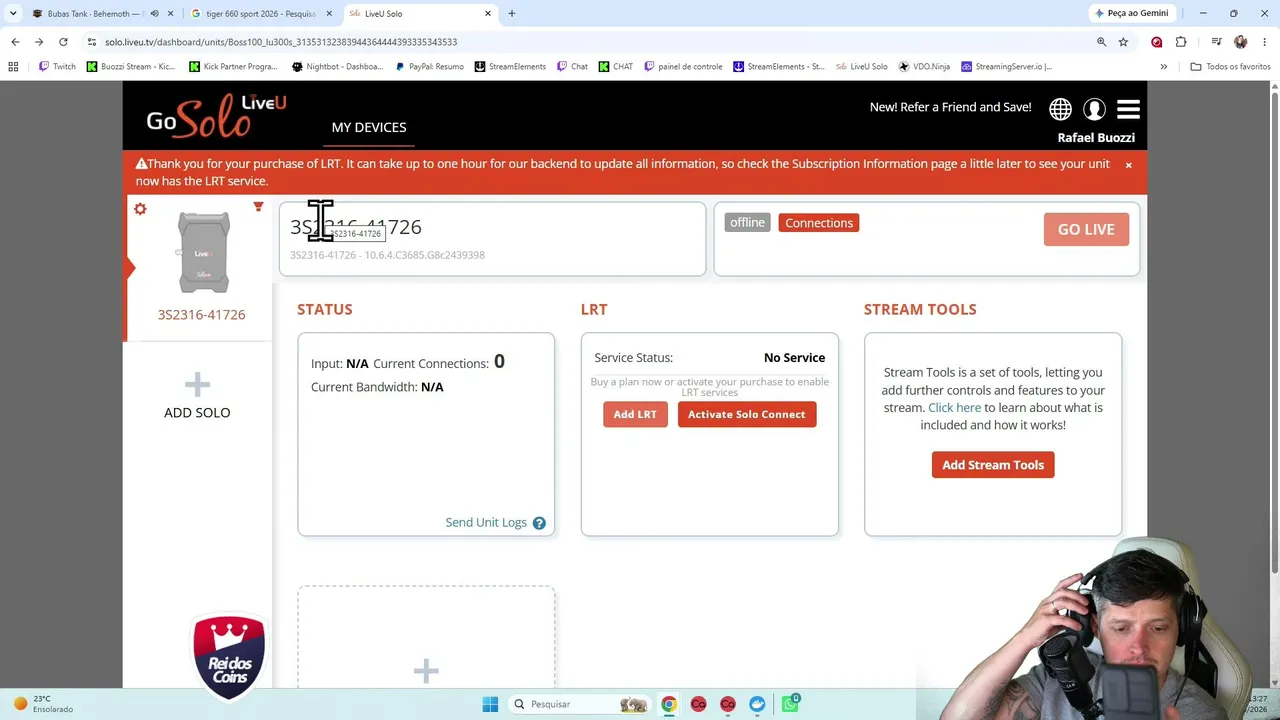Viewport: 1280px width, 720px height.
Task: Open the weather widget on the taskbar
Action: click(44, 704)
